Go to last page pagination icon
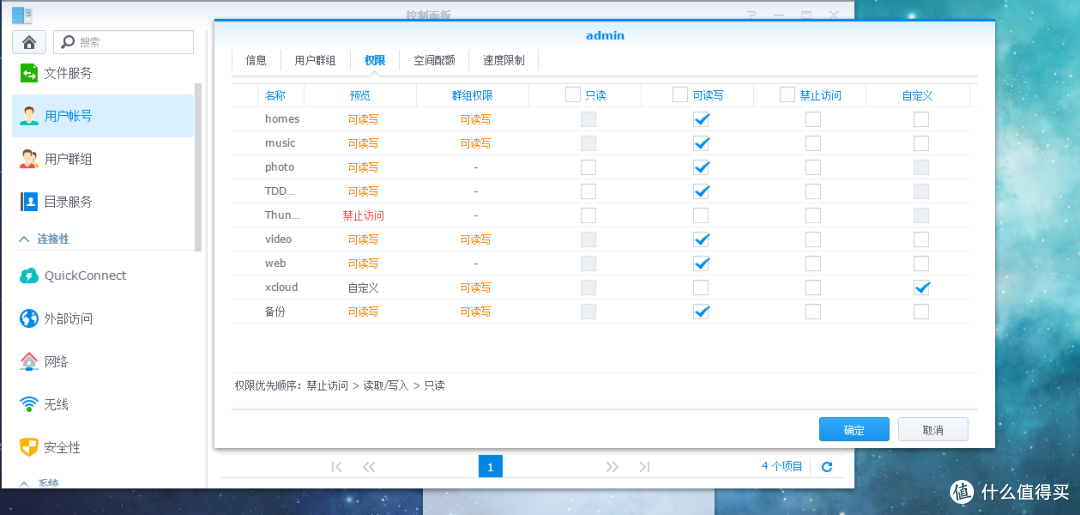Viewport: 1080px width, 515px height. point(645,467)
